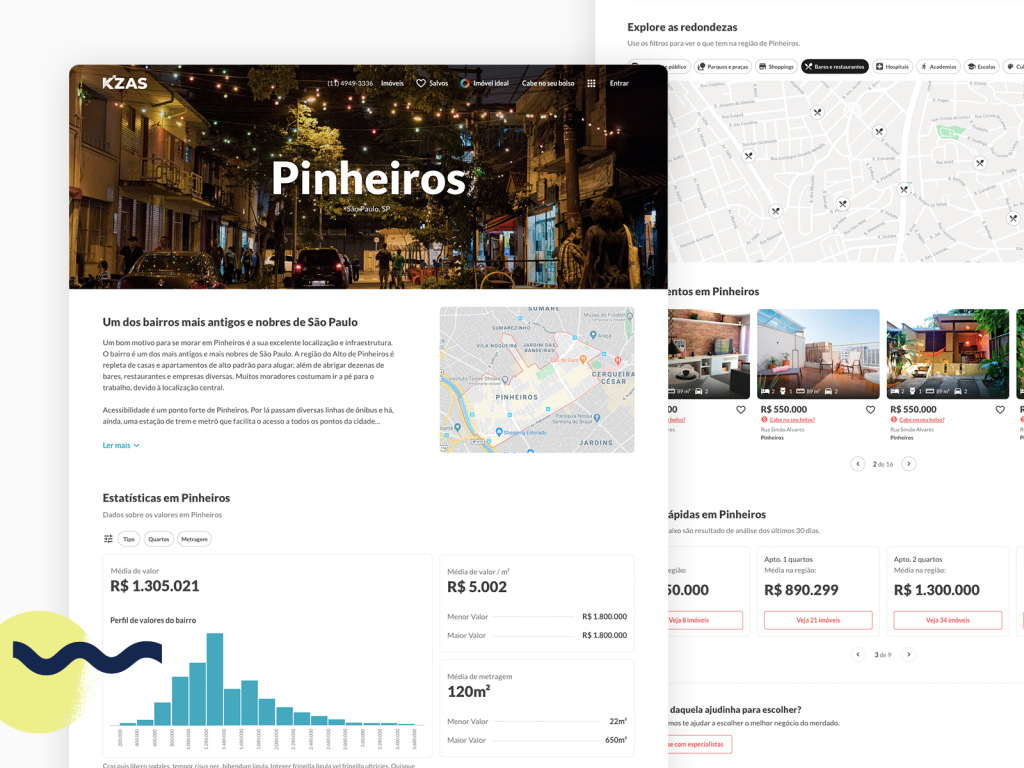Go to previous page of 2 de 16
1024x768 pixels.
pos(857,464)
